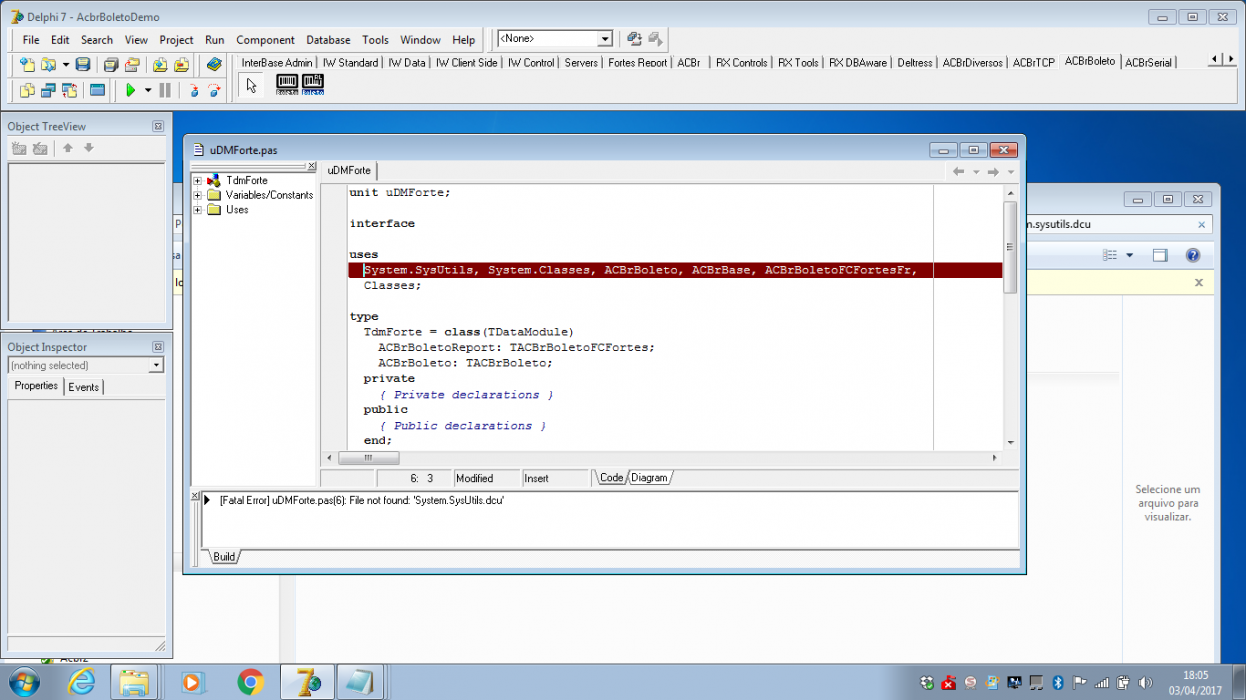Open Google Chrome from taskbar
This screenshot has height=700, width=1246.
[250, 683]
